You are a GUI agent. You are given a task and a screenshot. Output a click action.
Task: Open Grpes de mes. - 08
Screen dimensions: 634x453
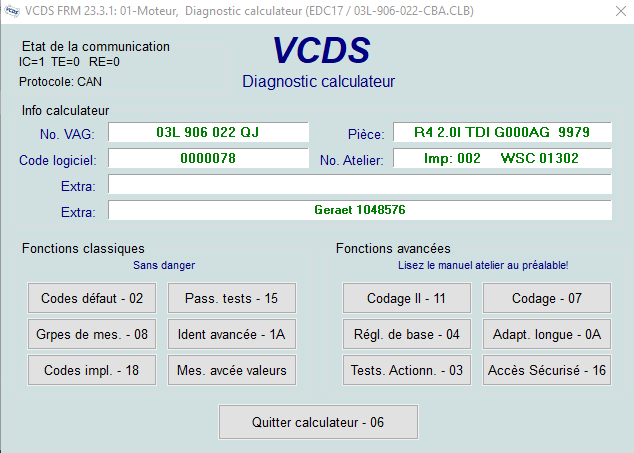[92, 334]
